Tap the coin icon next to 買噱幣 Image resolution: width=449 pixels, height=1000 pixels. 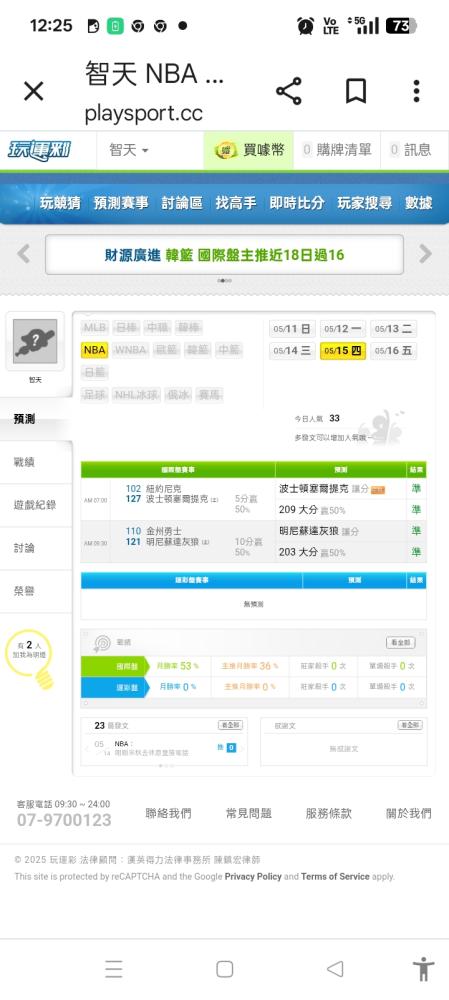[x=224, y=151]
